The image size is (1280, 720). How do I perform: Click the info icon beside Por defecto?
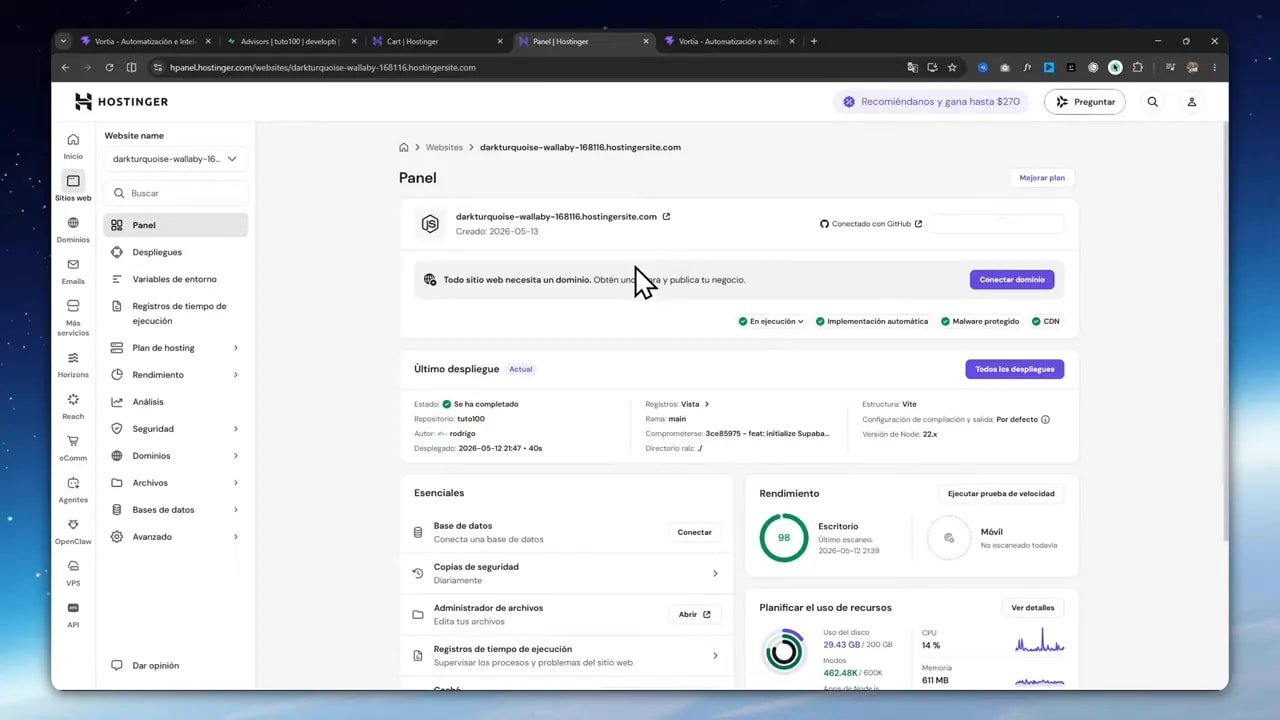[x=1046, y=419]
